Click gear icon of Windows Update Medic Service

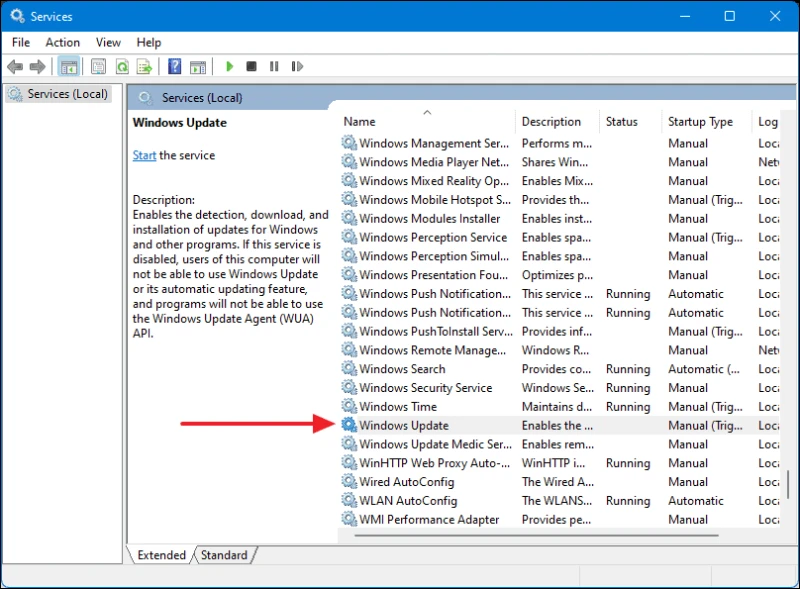click(349, 444)
